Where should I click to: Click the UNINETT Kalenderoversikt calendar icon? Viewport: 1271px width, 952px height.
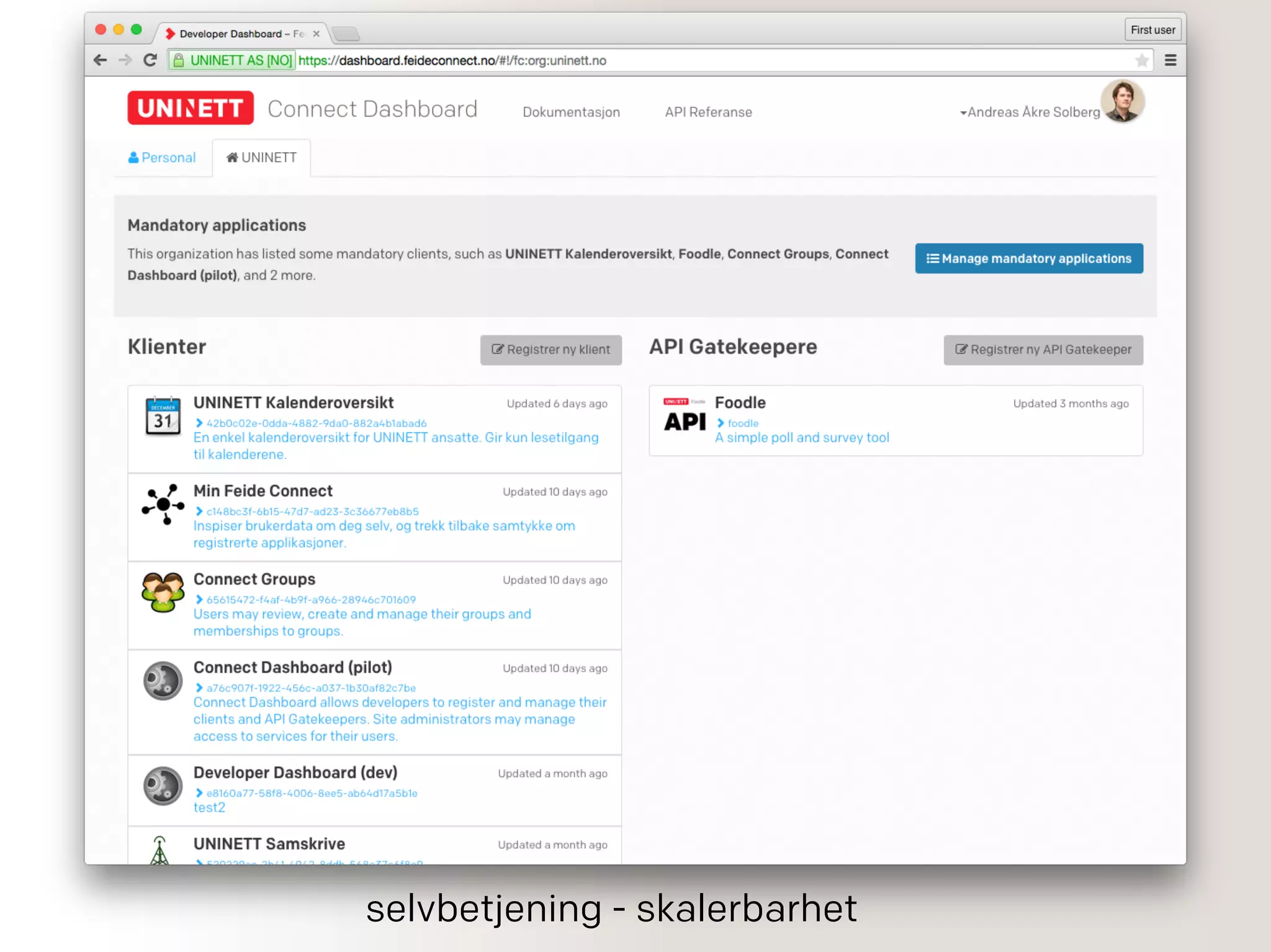point(163,416)
